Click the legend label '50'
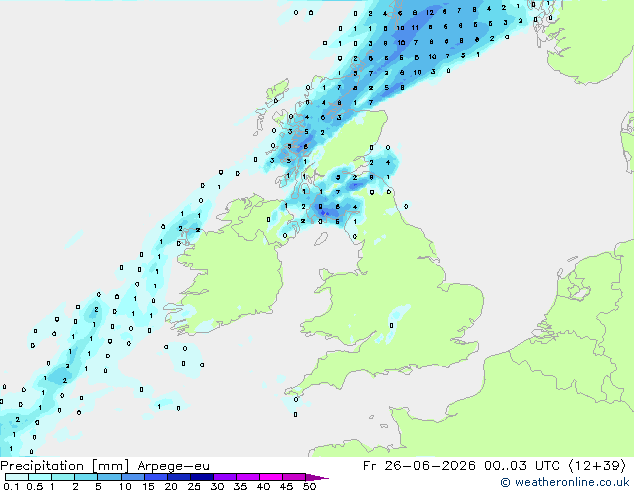This screenshot has width=634, height=490. click(x=309, y=486)
